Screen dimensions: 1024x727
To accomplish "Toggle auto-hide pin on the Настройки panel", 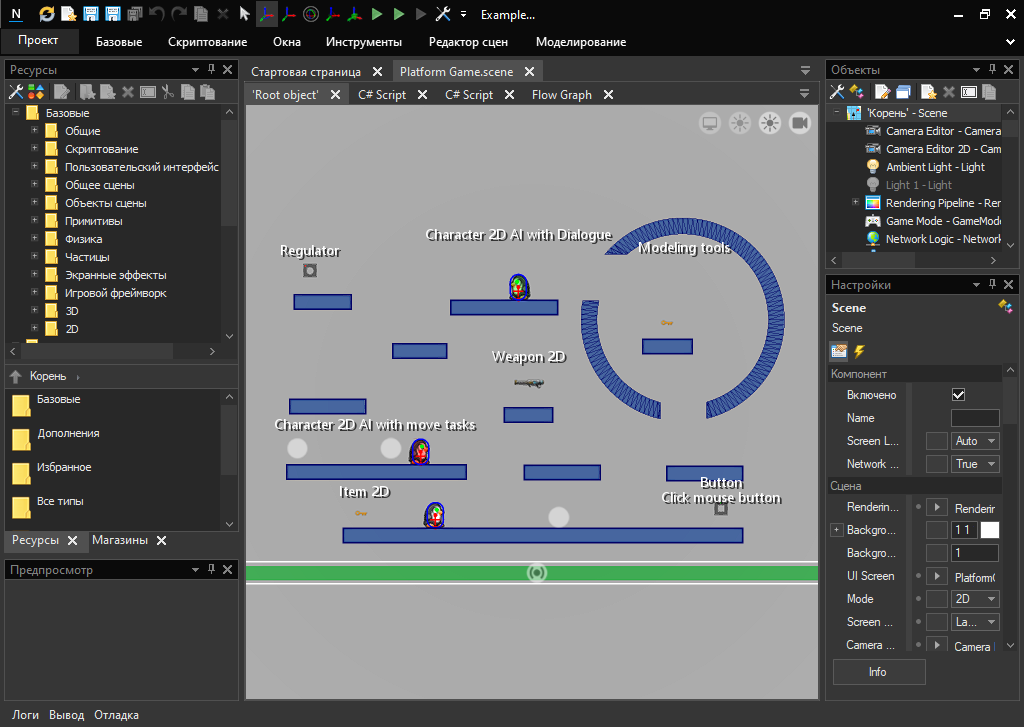I will click(x=992, y=285).
